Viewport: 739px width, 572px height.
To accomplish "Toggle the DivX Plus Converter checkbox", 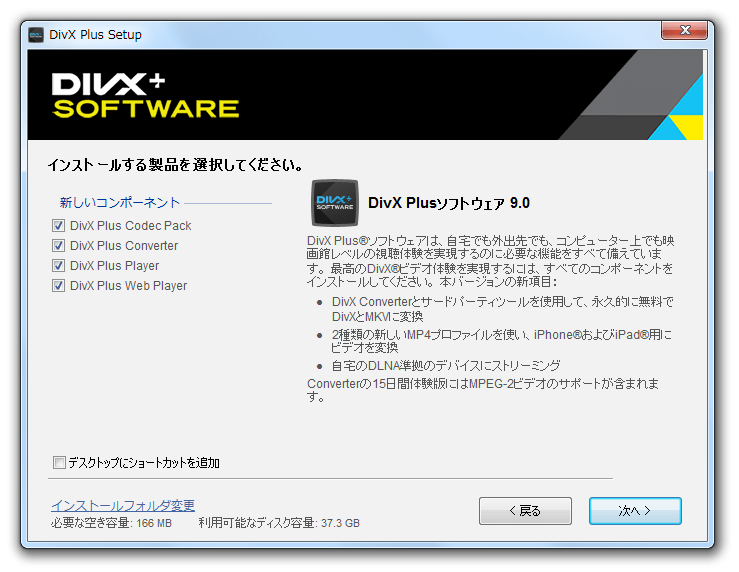I will coord(58,245).
